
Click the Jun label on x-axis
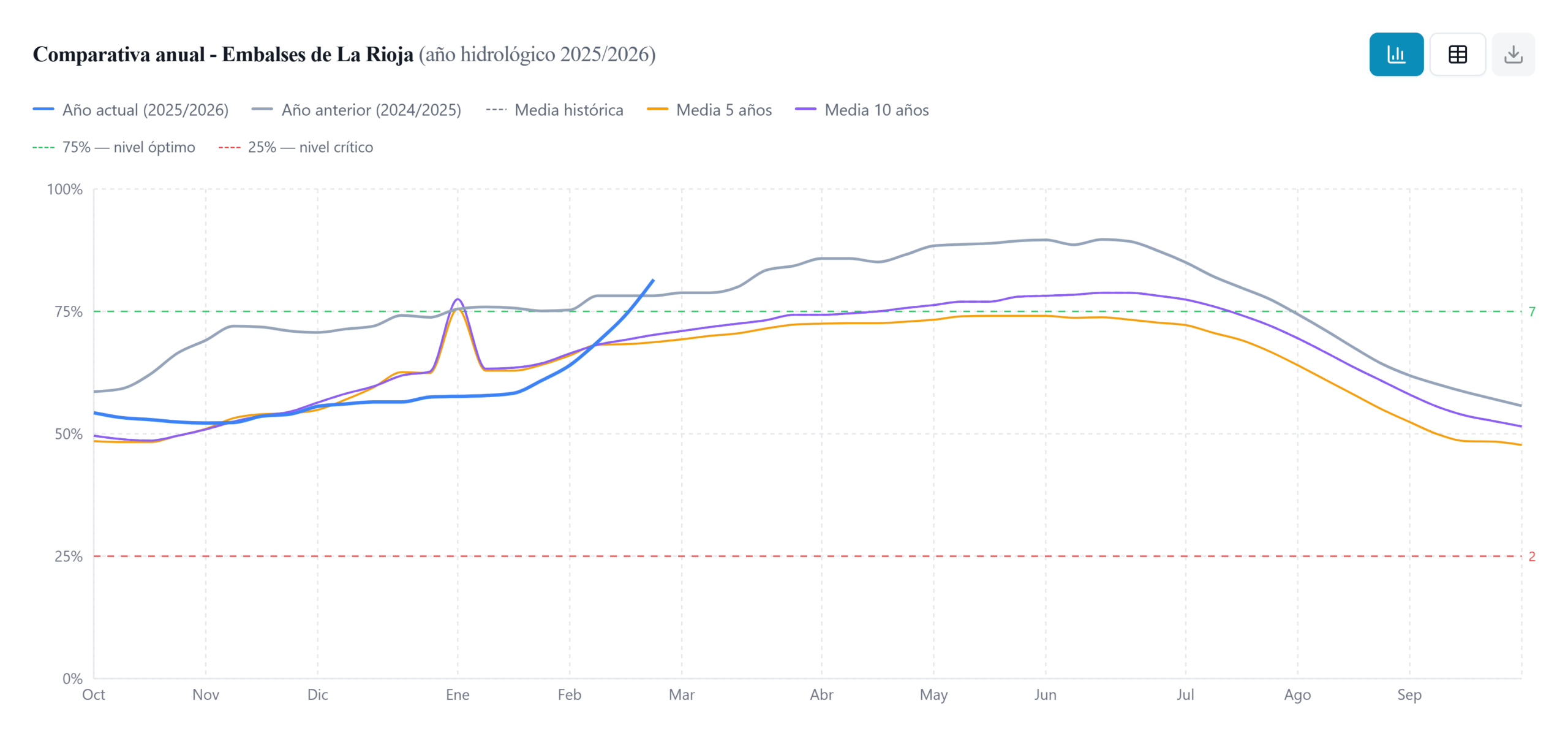click(x=1044, y=694)
